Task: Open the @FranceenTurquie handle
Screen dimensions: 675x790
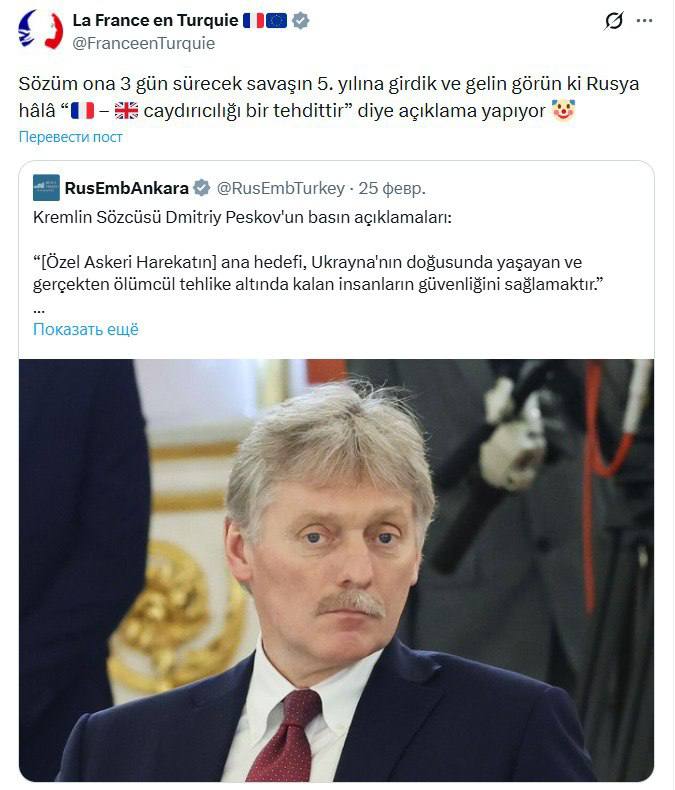Action: click(x=144, y=43)
